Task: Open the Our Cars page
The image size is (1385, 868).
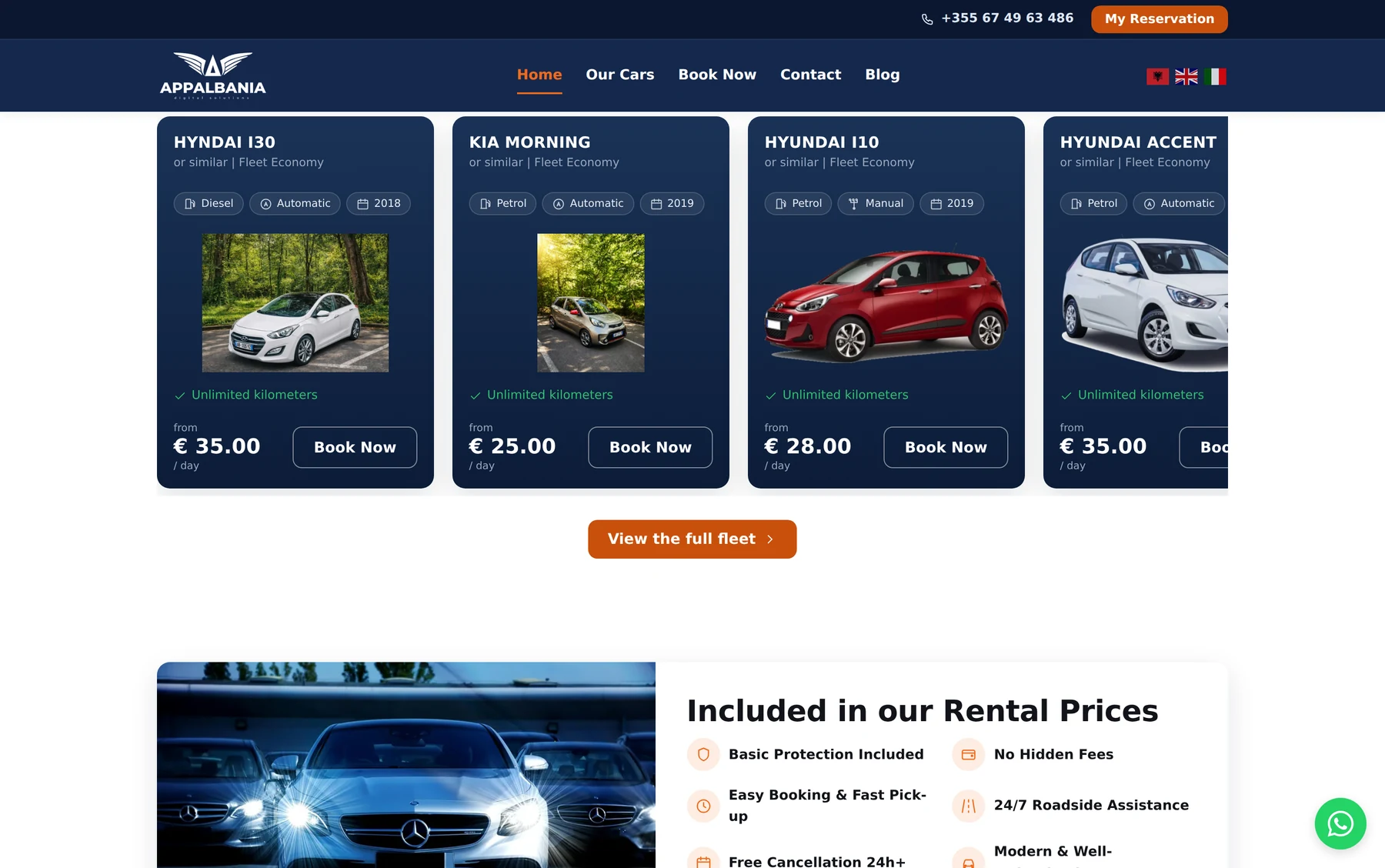Action: (620, 75)
